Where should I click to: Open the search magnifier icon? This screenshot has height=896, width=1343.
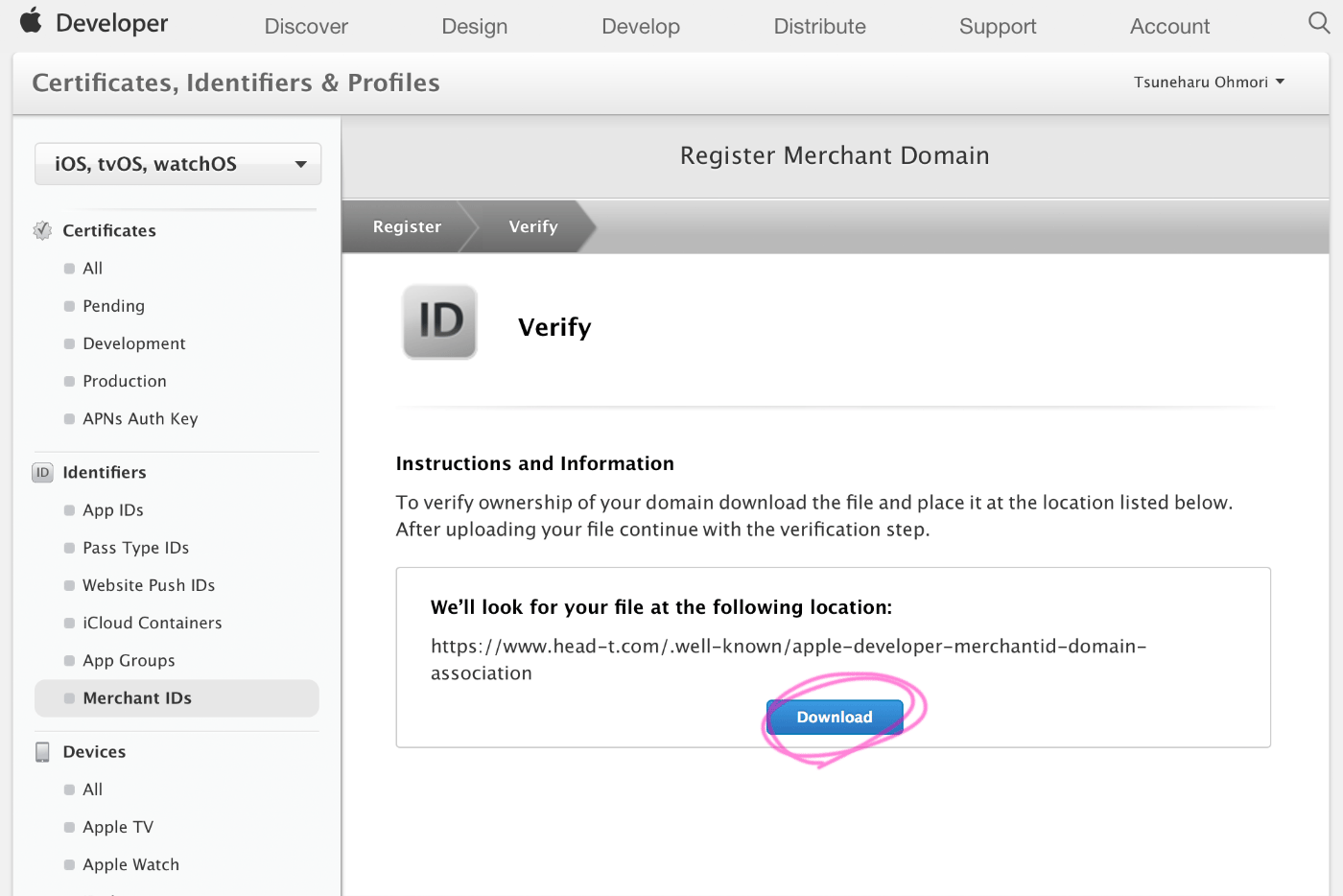click(1319, 22)
